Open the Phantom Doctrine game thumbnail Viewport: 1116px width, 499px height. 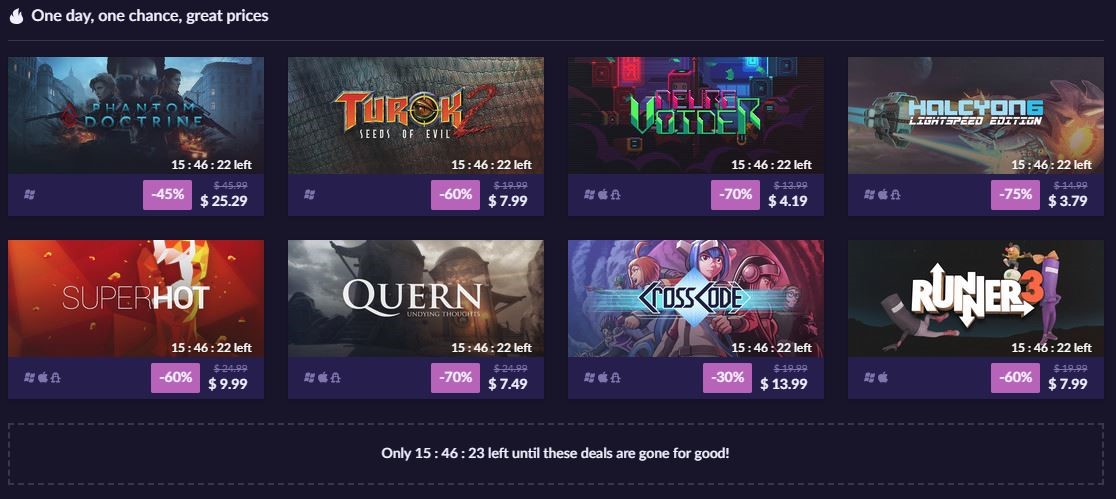click(x=136, y=115)
